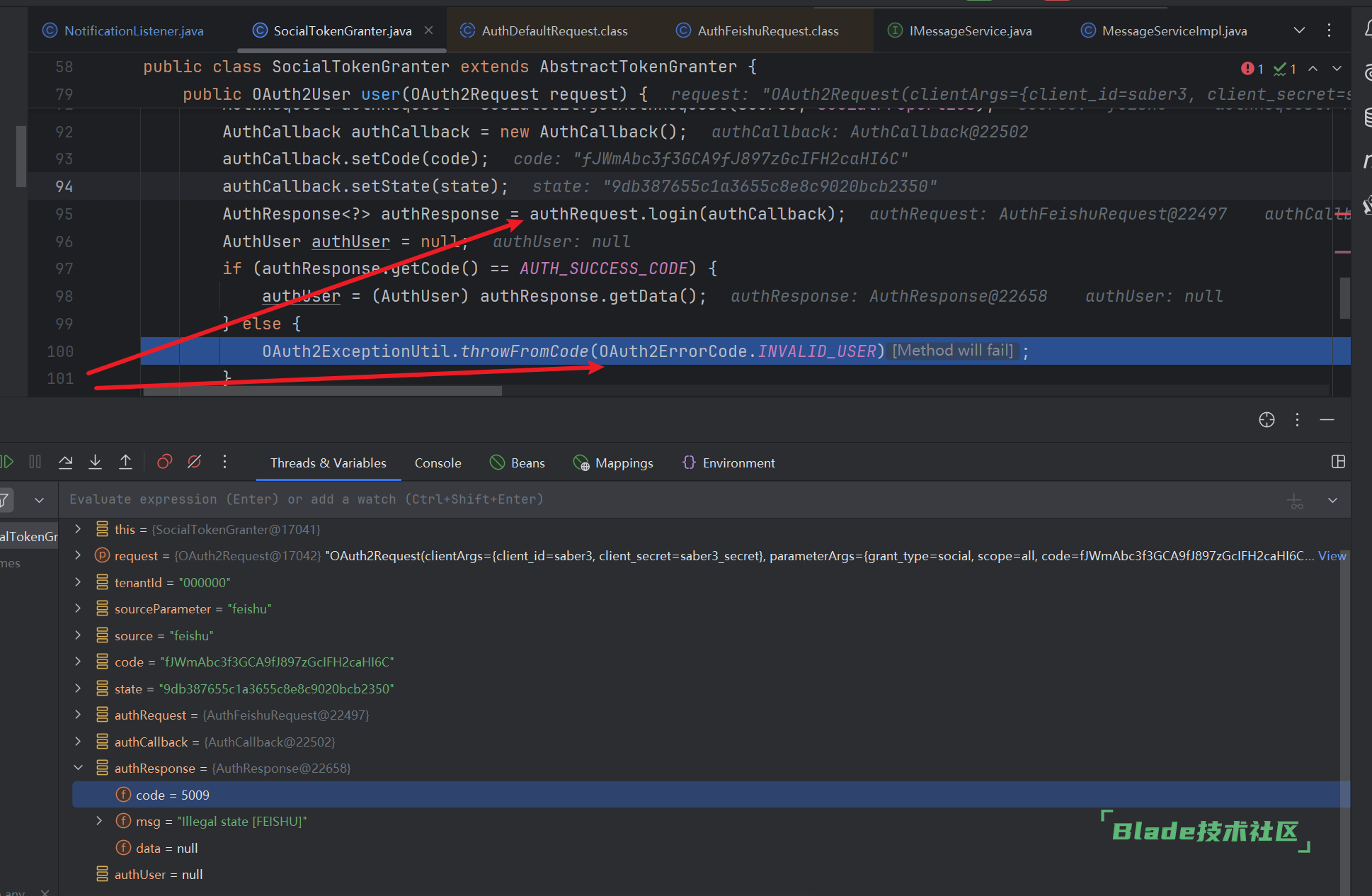Click the Step Out debug icon
This screenshot has width=1372, height=896.
pyautogui.click(x=125, y=462)
